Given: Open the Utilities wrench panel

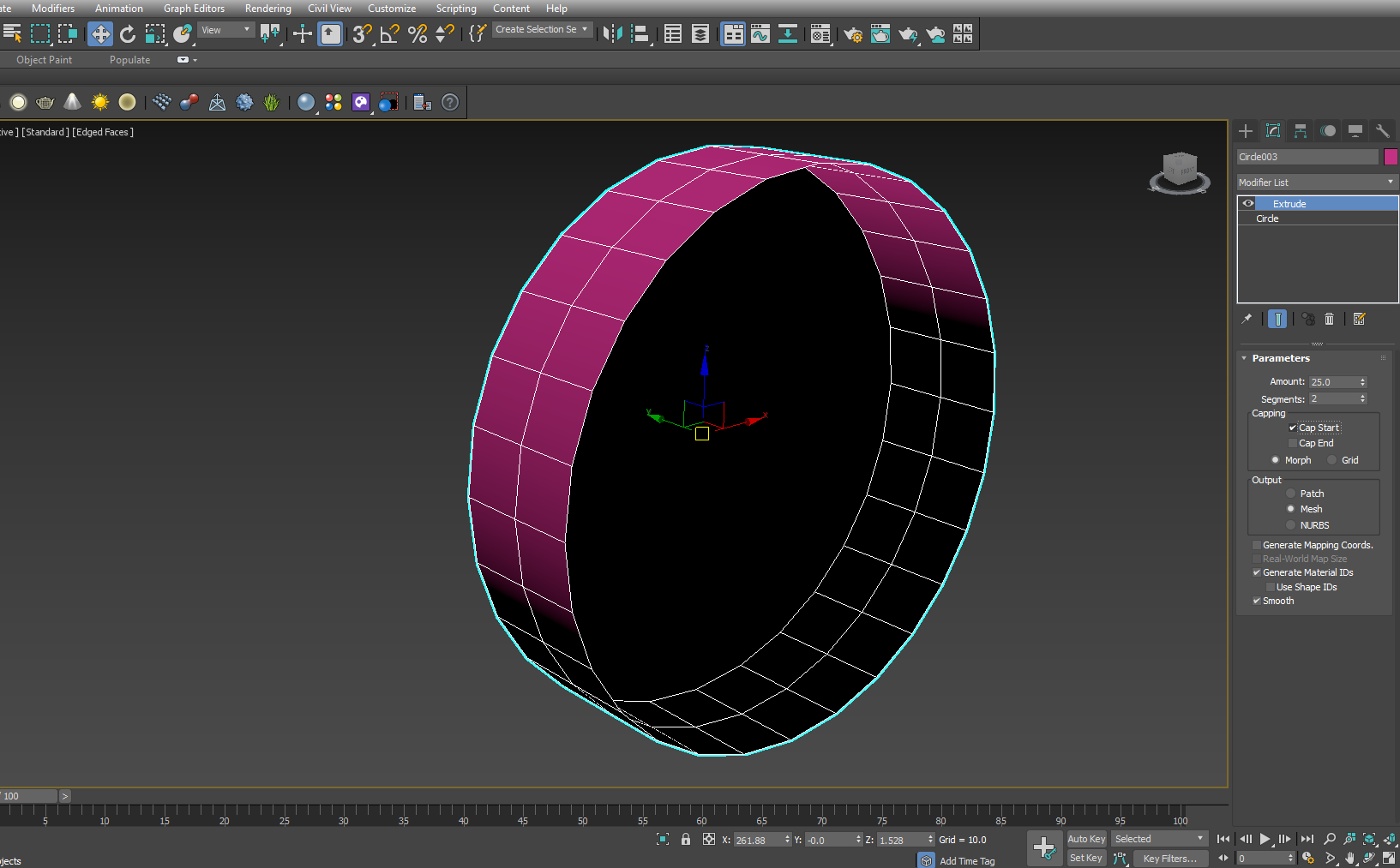Looking at the screenshot, I should (1382, 131).
